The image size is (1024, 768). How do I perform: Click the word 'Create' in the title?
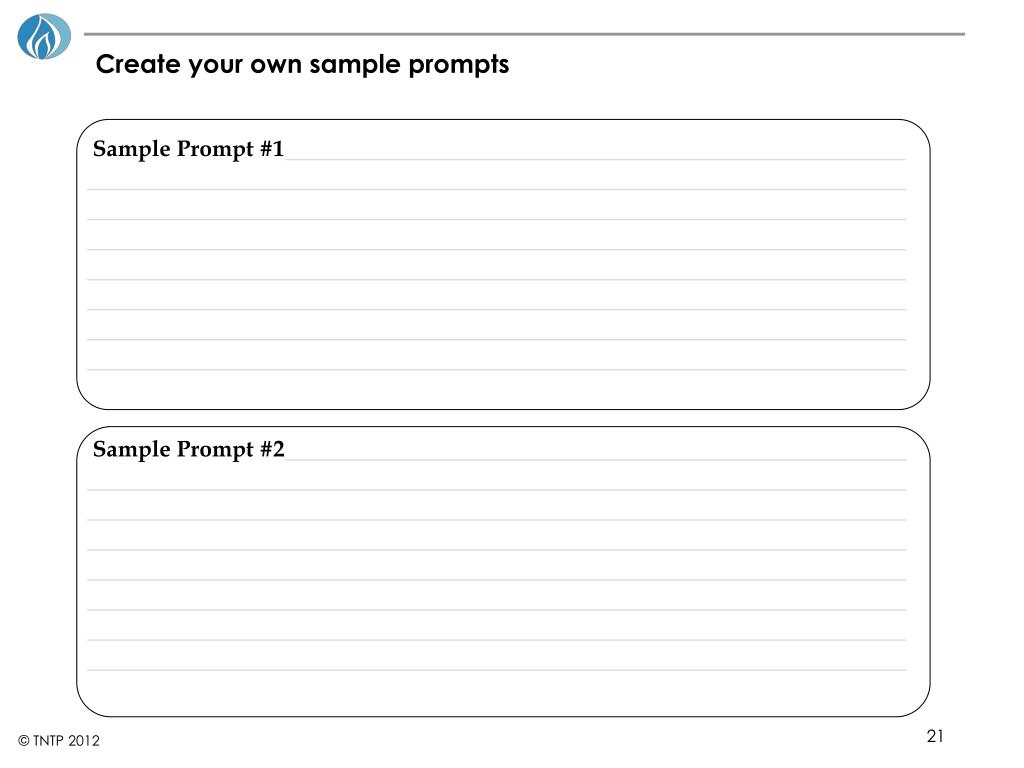coord(138,64)
